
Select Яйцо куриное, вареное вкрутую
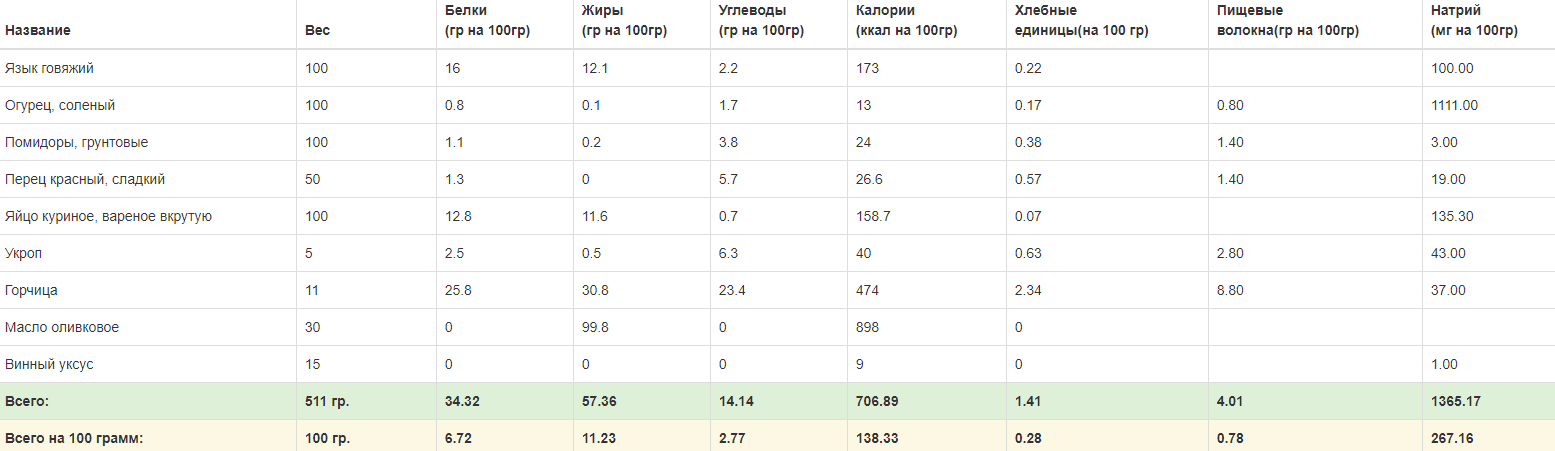tap(108, 216)
